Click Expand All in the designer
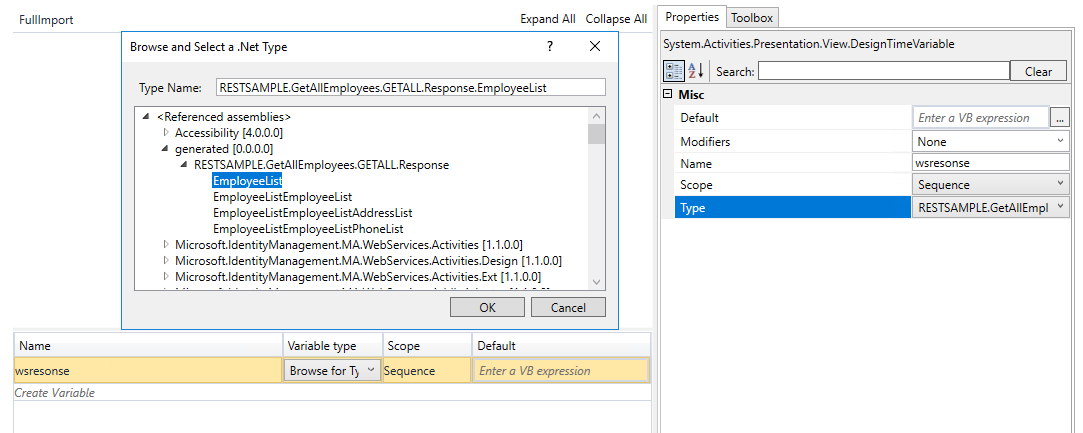 click(x=548, y=19)
